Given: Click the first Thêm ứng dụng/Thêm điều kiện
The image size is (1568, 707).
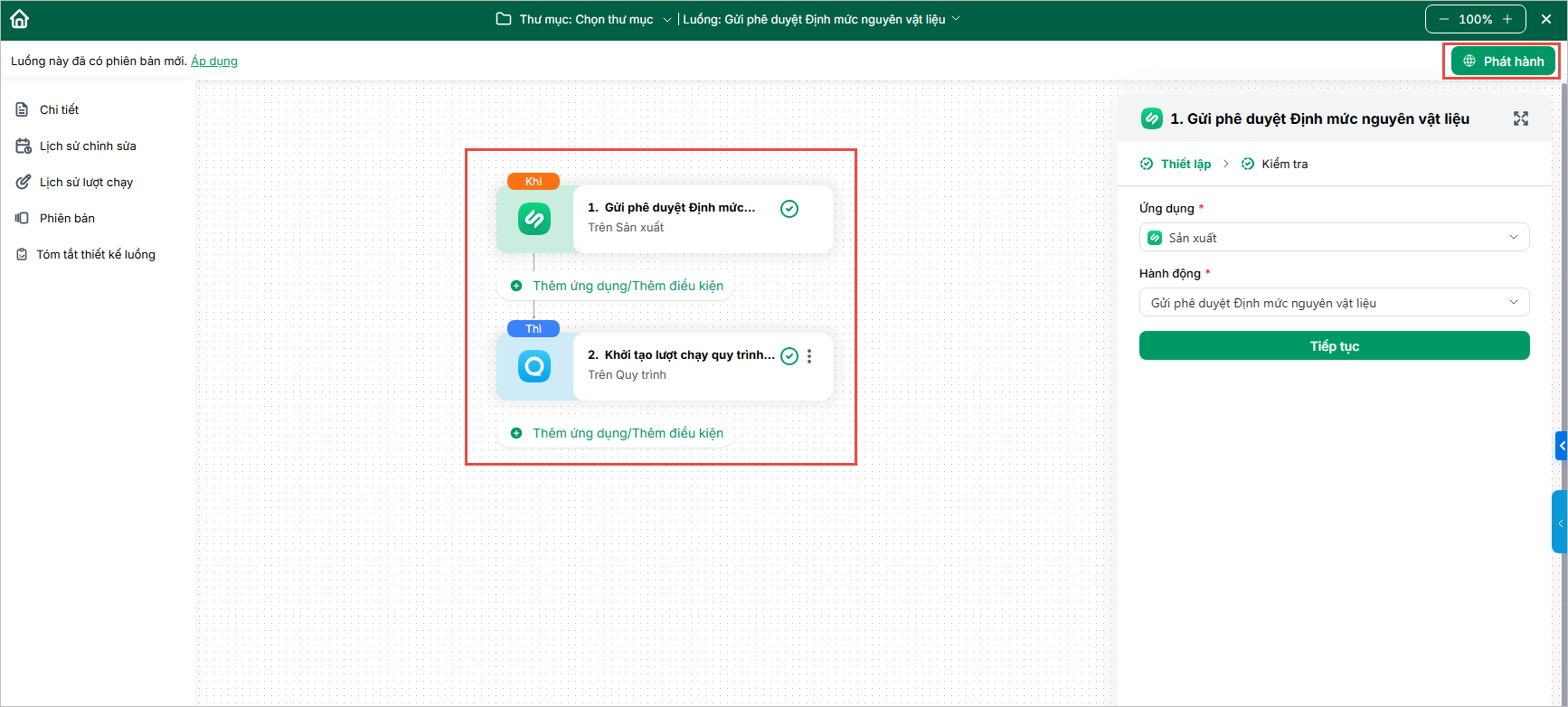Looking at the screenshot, I should [x=618, y=286].
